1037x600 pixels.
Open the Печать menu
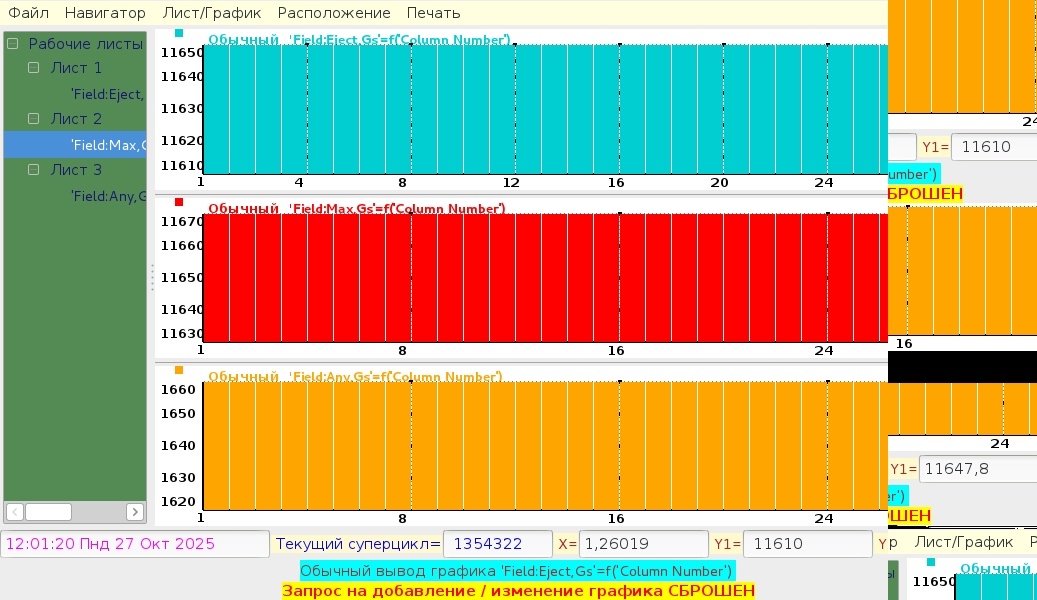click(x=433, y=13)
